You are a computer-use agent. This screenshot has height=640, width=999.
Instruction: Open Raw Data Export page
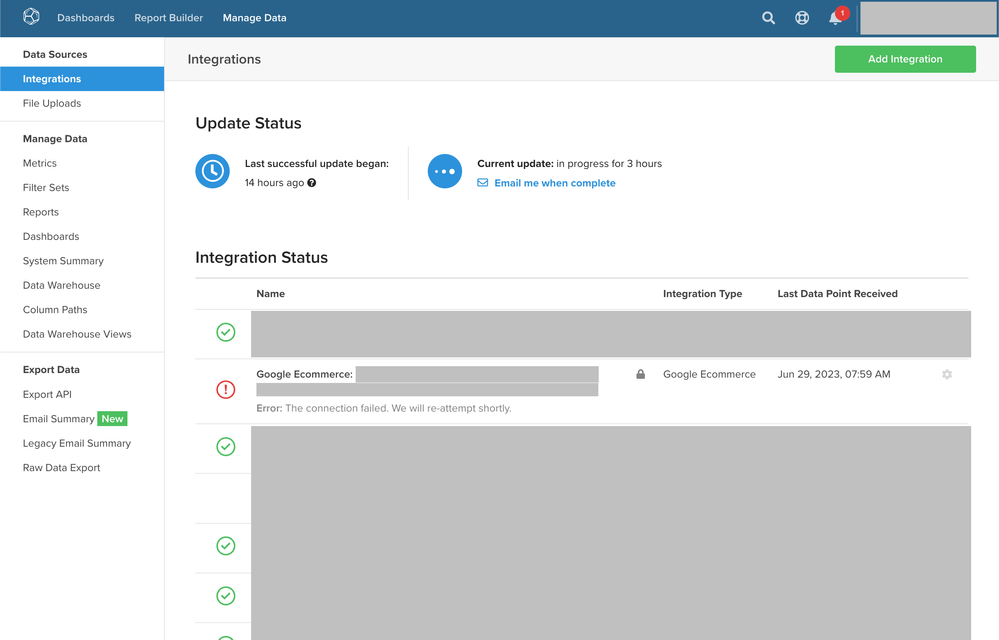click(62, 468)
